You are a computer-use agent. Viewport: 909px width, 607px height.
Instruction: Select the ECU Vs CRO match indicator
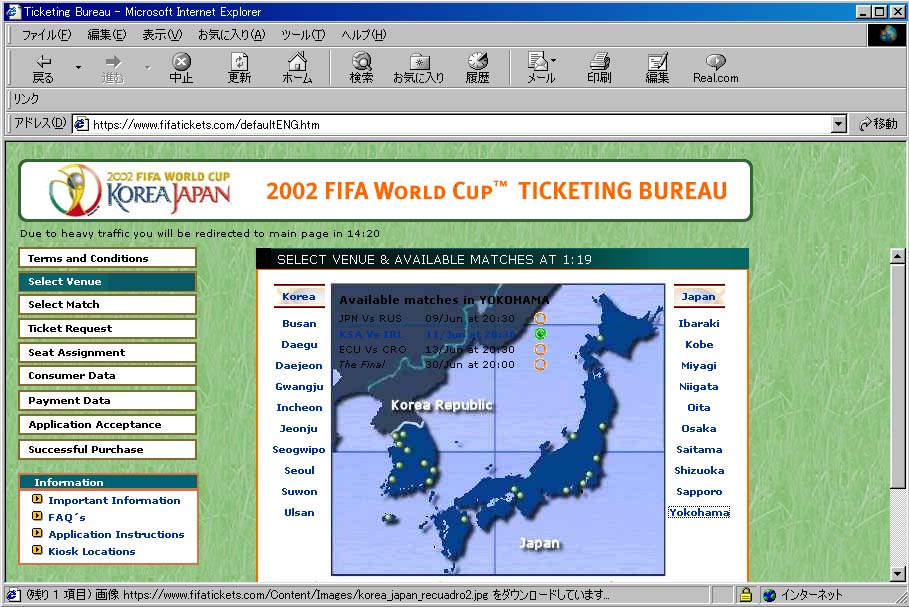click(x=540, y=349)
